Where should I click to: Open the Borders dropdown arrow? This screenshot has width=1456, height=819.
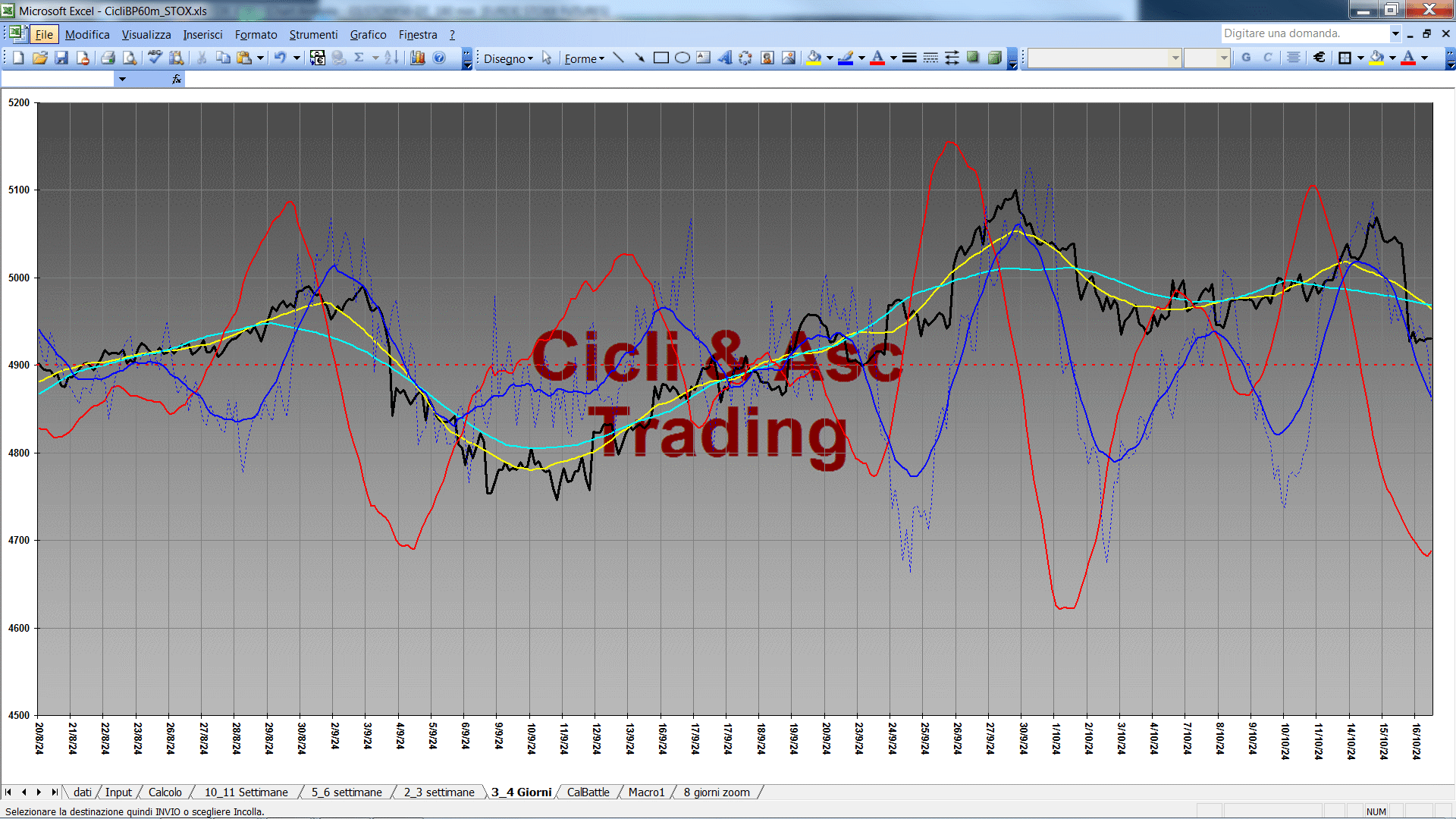point(1360,58)
